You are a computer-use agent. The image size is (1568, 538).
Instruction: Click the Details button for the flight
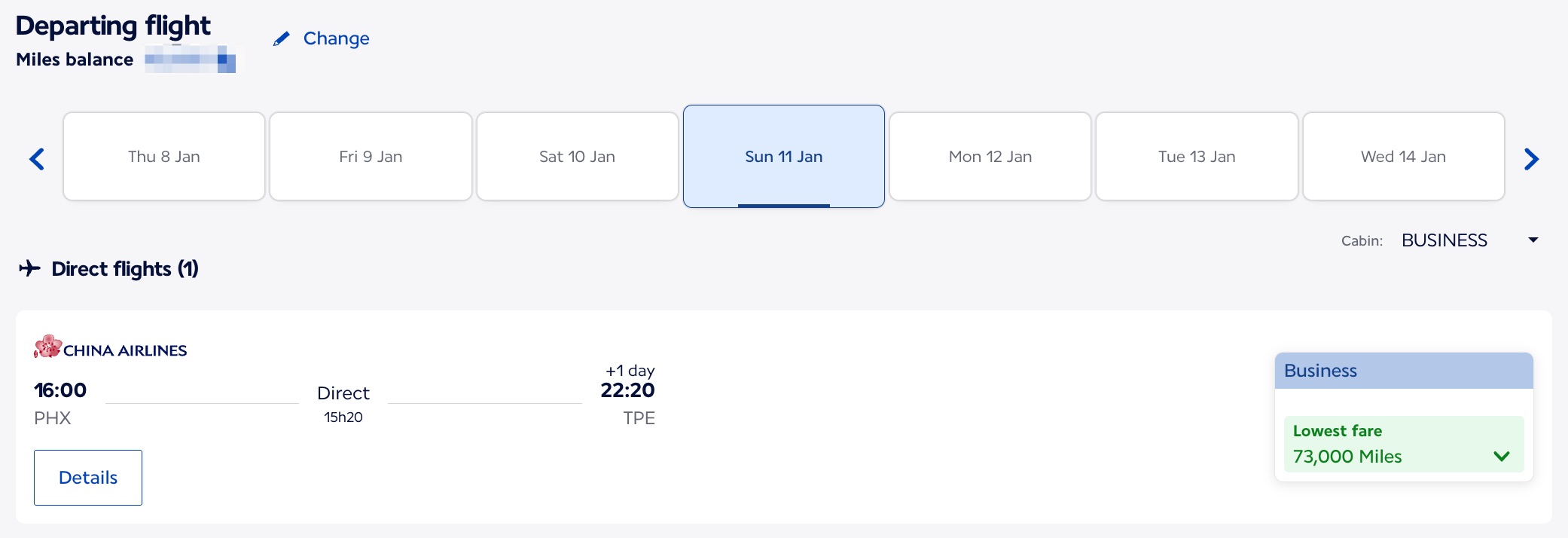click(87, 477)
